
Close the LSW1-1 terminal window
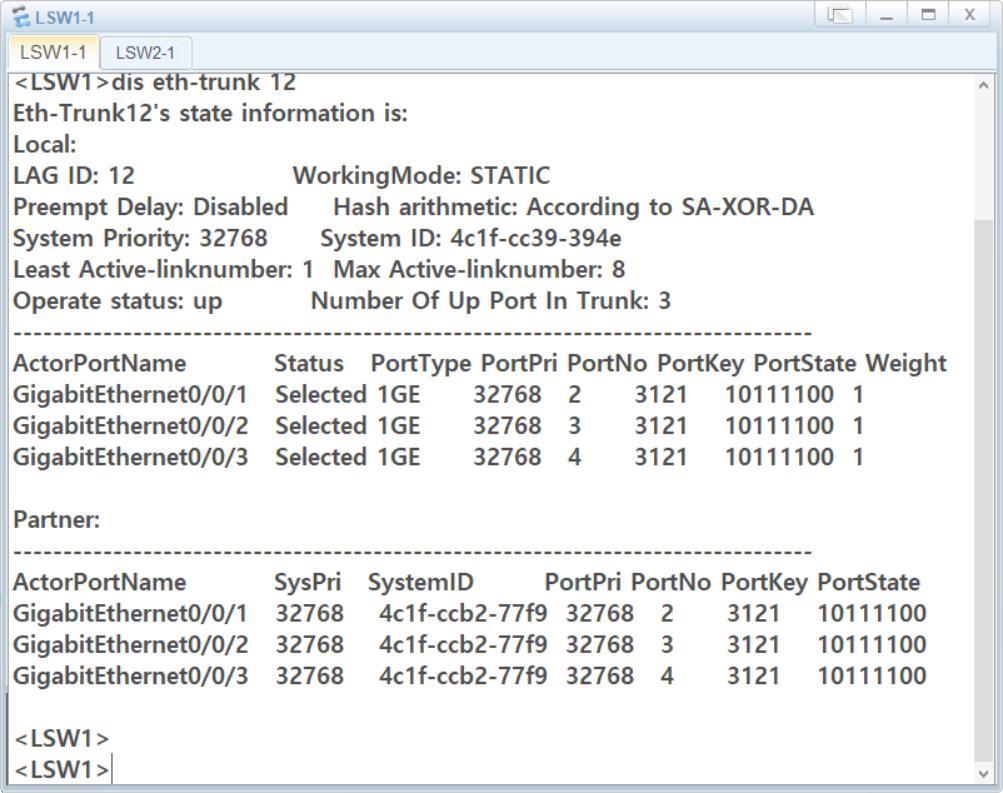pyautogui.click(x=969, y=15)
